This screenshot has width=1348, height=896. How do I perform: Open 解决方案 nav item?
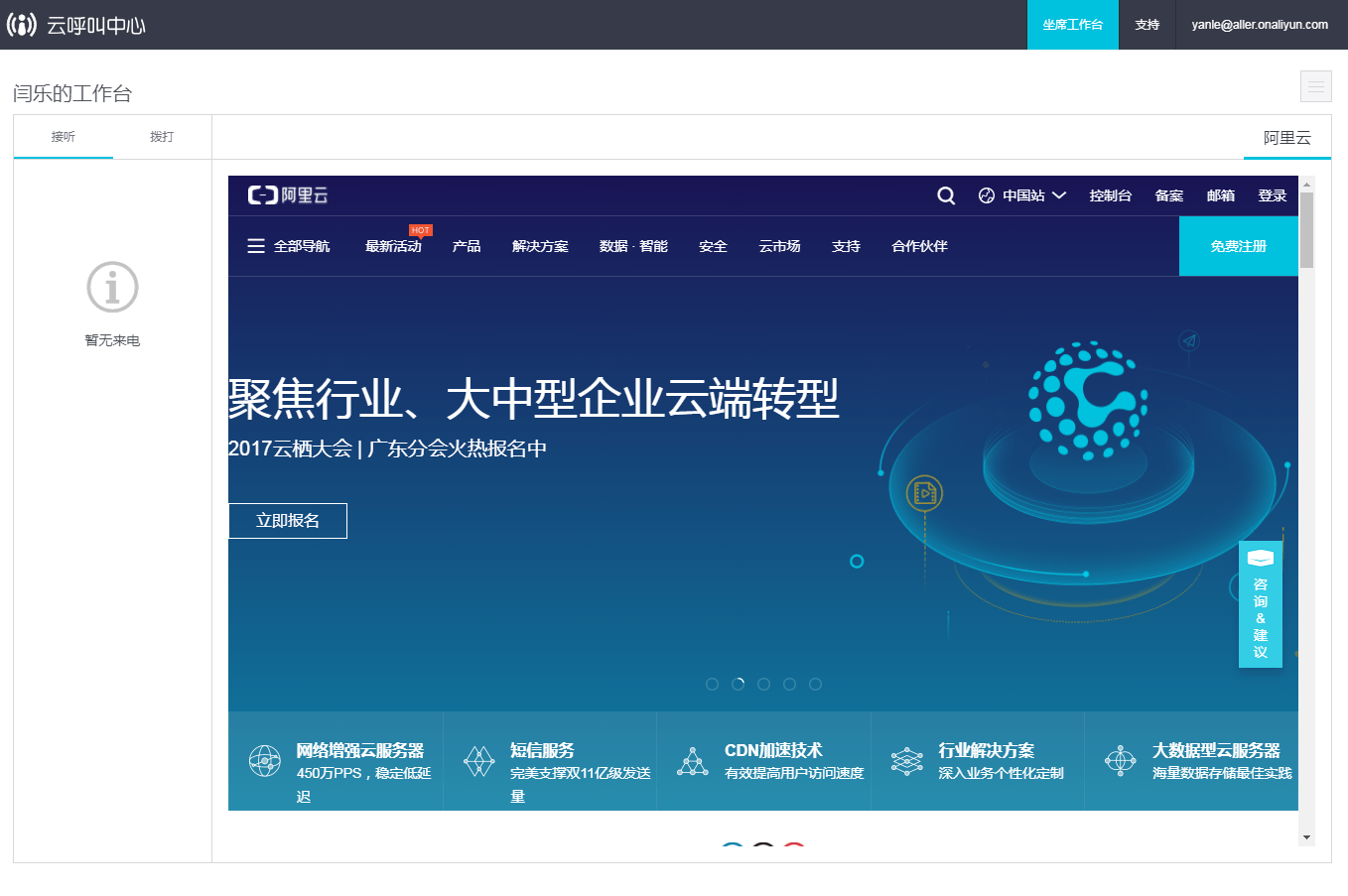(x=540, y=246)
